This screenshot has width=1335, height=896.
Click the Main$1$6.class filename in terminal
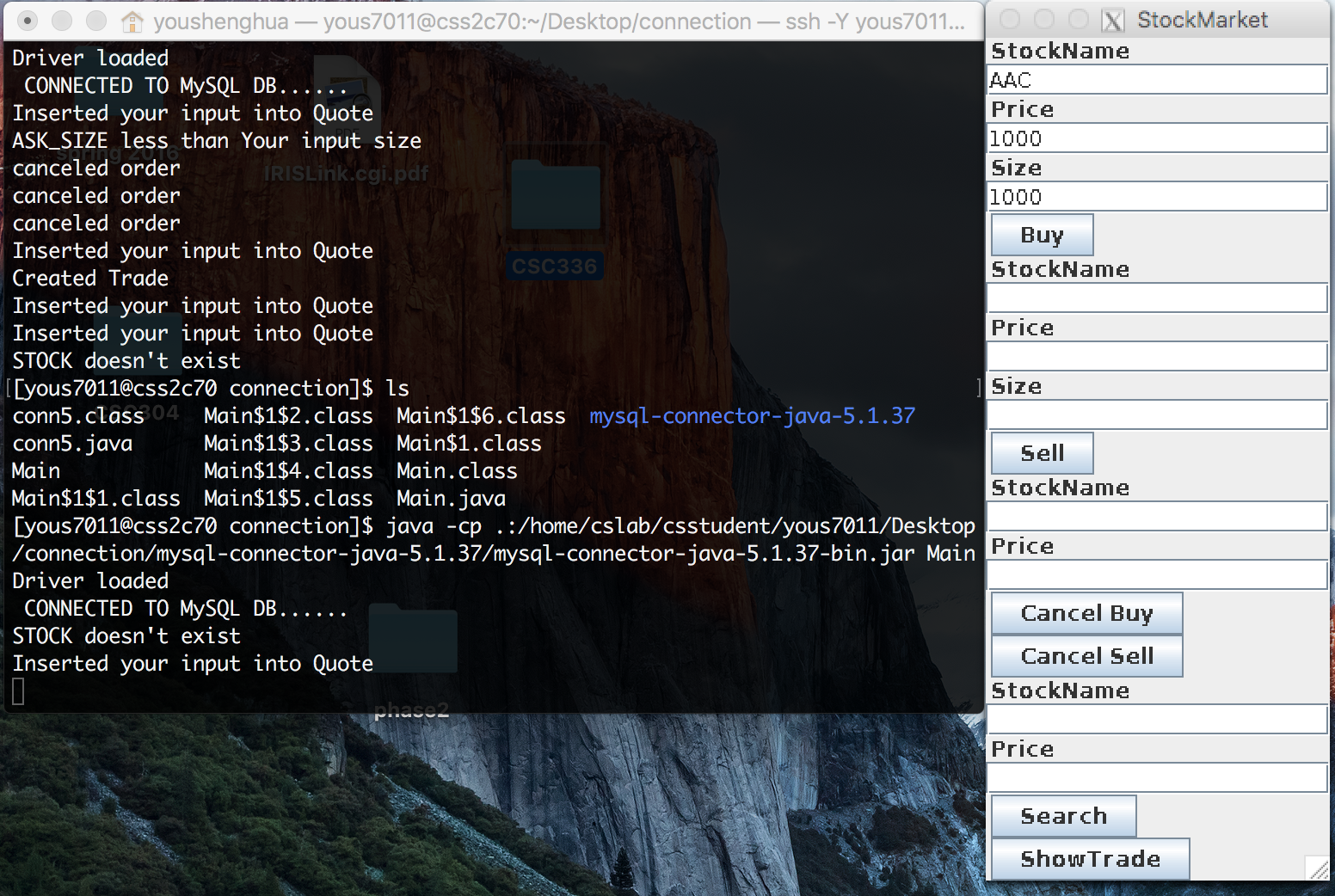coord(481,416)
